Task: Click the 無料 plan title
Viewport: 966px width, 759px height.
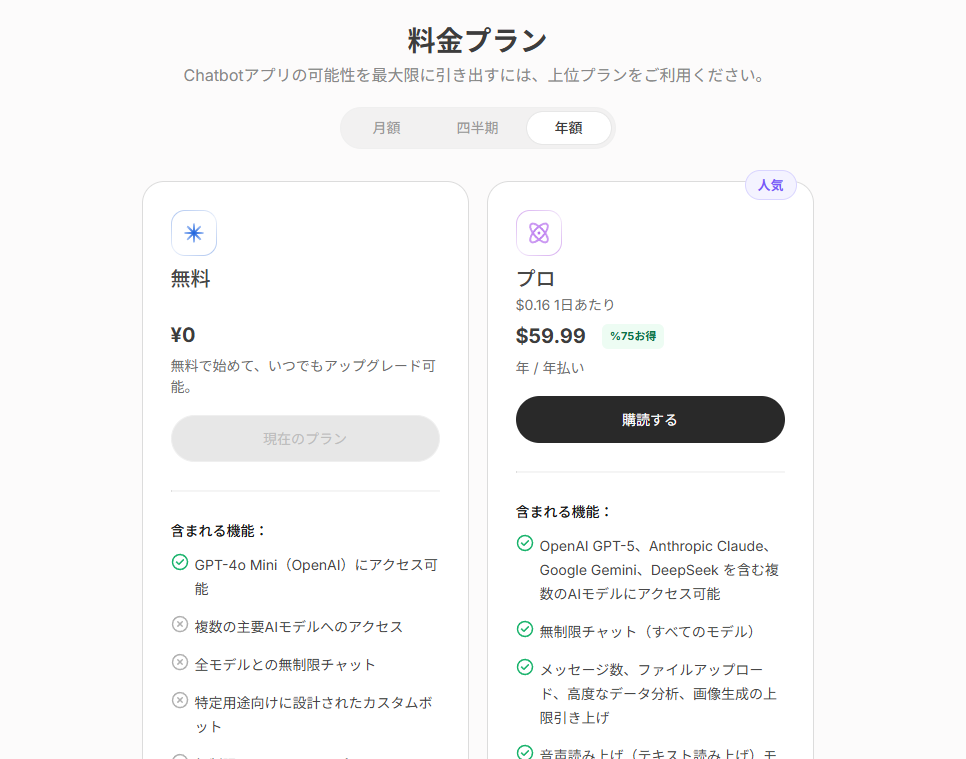Action: tap(190, 279)
